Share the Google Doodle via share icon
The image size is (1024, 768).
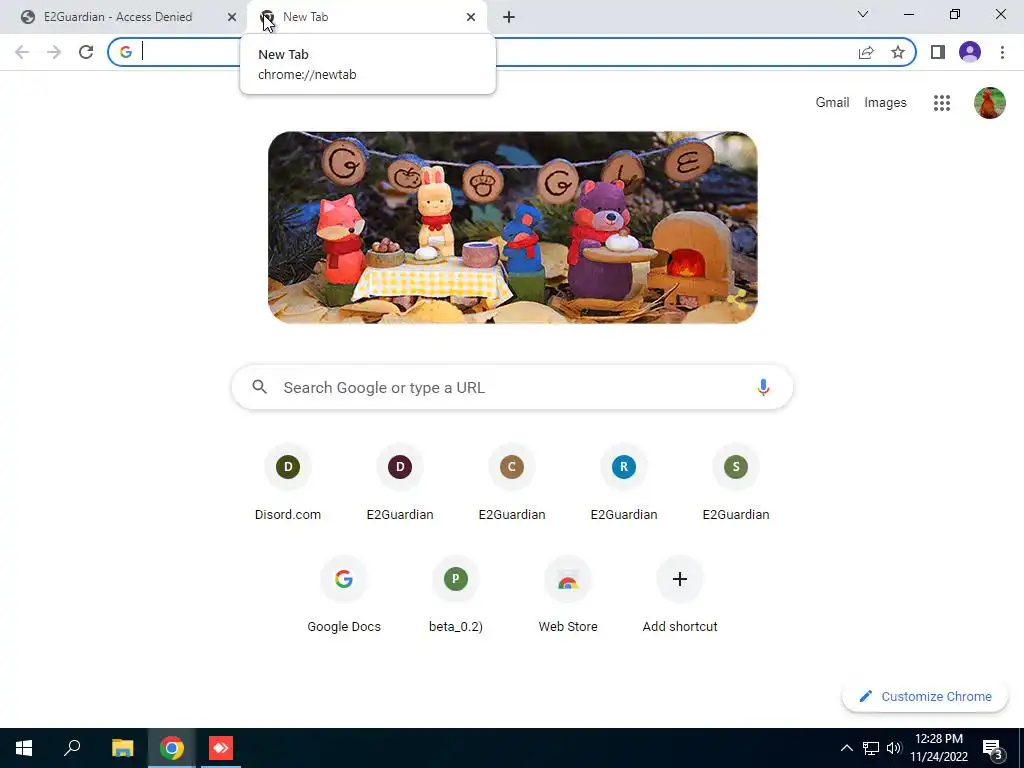[x=737, y=300]
